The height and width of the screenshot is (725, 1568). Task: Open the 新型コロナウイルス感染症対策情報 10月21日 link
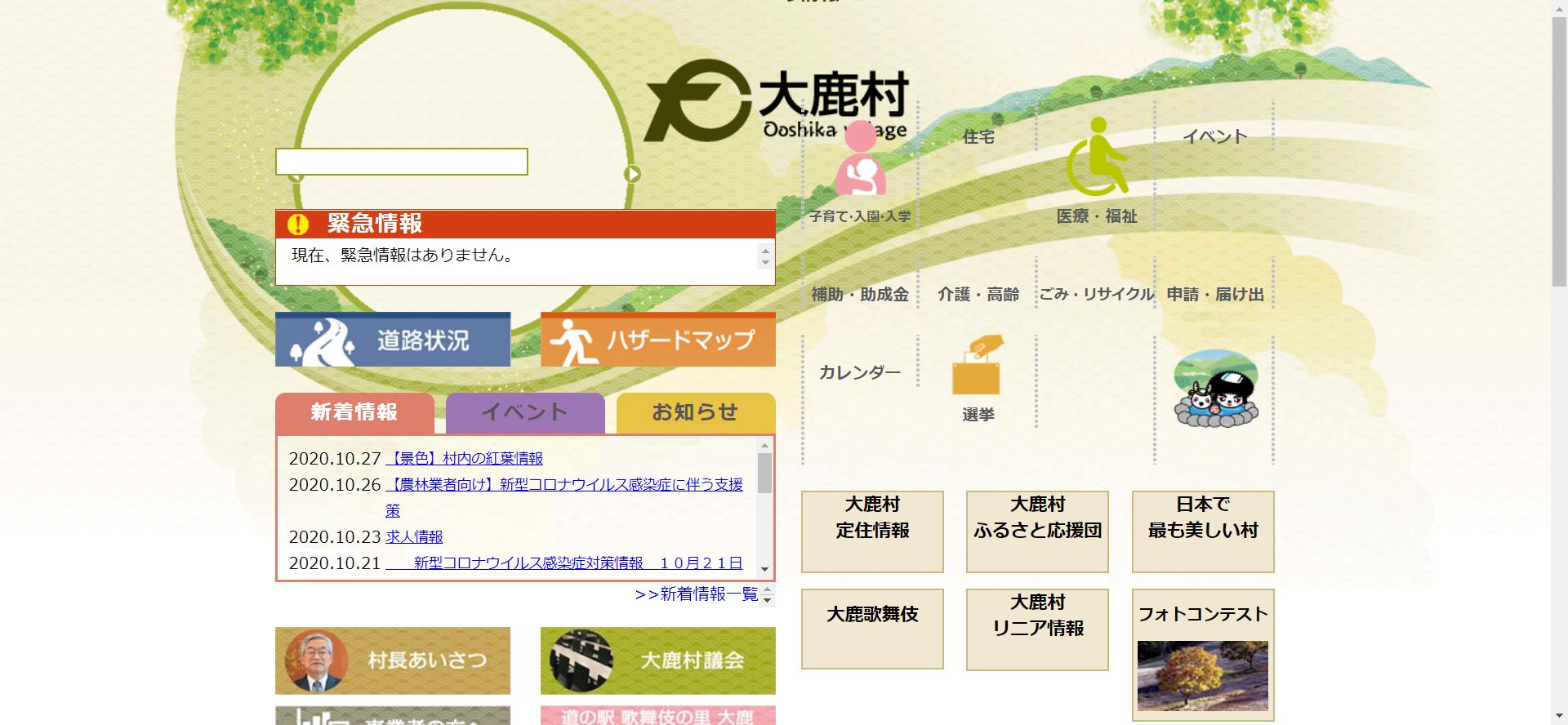point(564,563)
